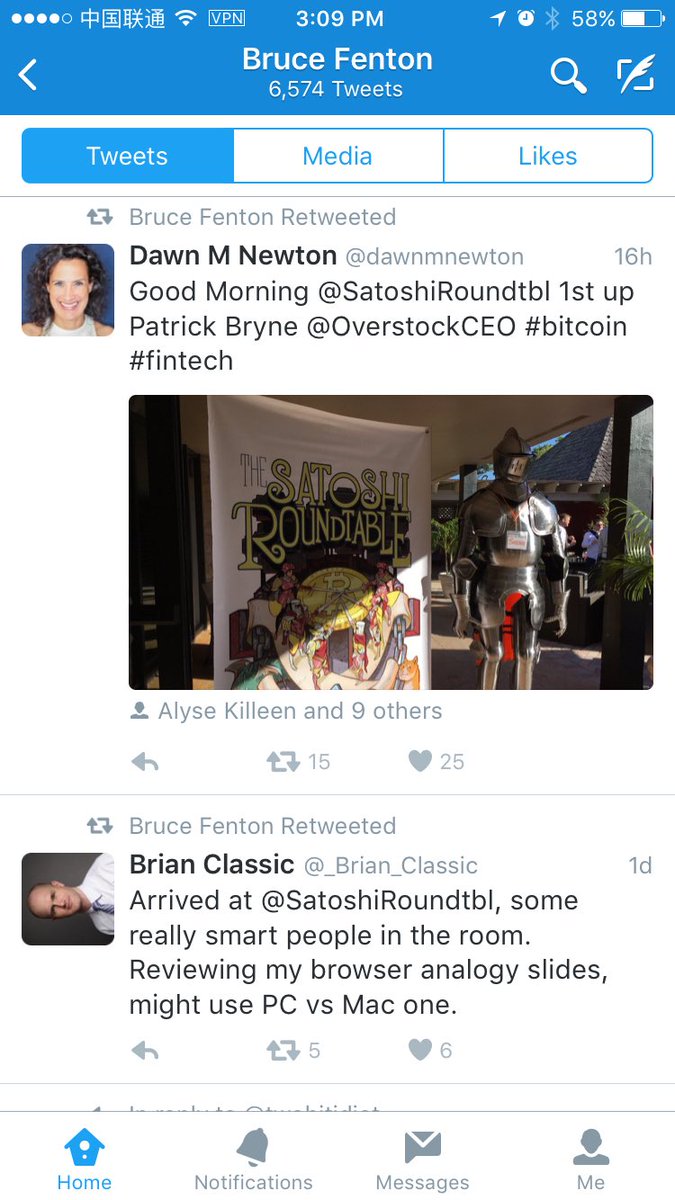Switch to the Media tab

pyautogui.click(x=338, y=156)
